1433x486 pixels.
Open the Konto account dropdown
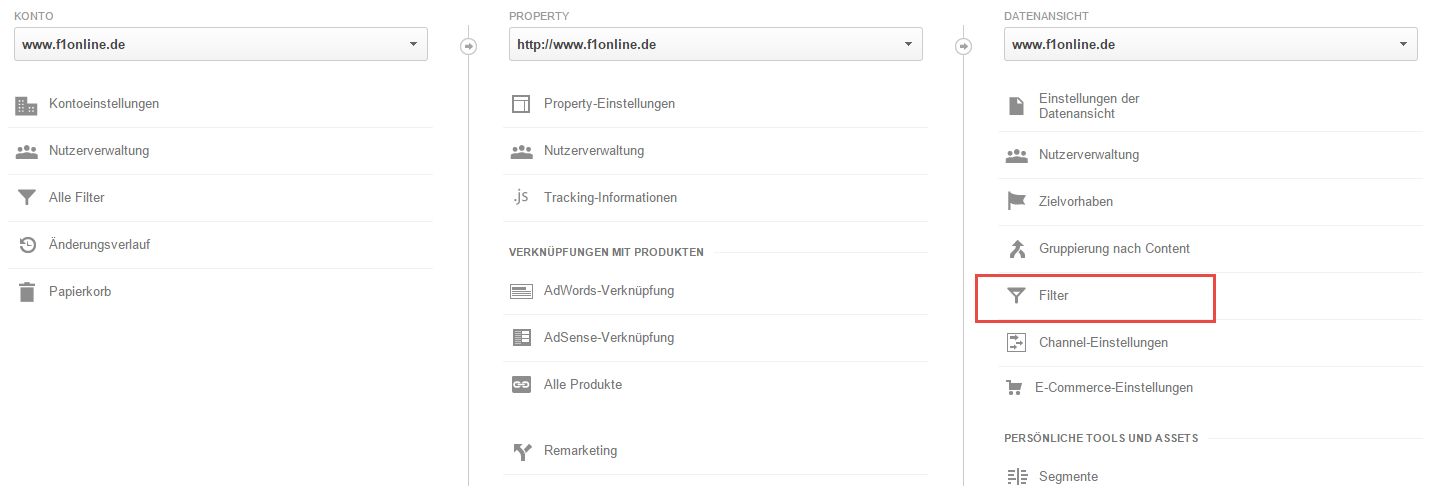(221, 44)
